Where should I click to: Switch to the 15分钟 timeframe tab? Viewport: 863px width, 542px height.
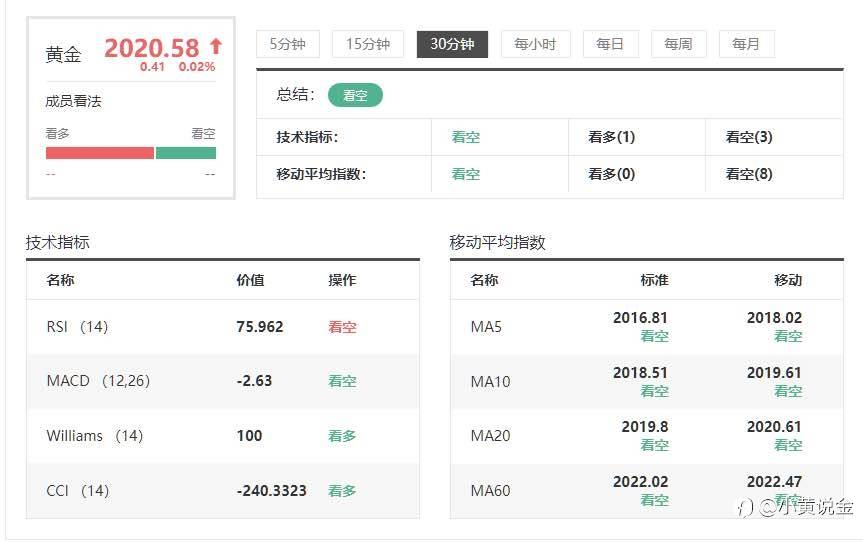click(x=368, y=44)
